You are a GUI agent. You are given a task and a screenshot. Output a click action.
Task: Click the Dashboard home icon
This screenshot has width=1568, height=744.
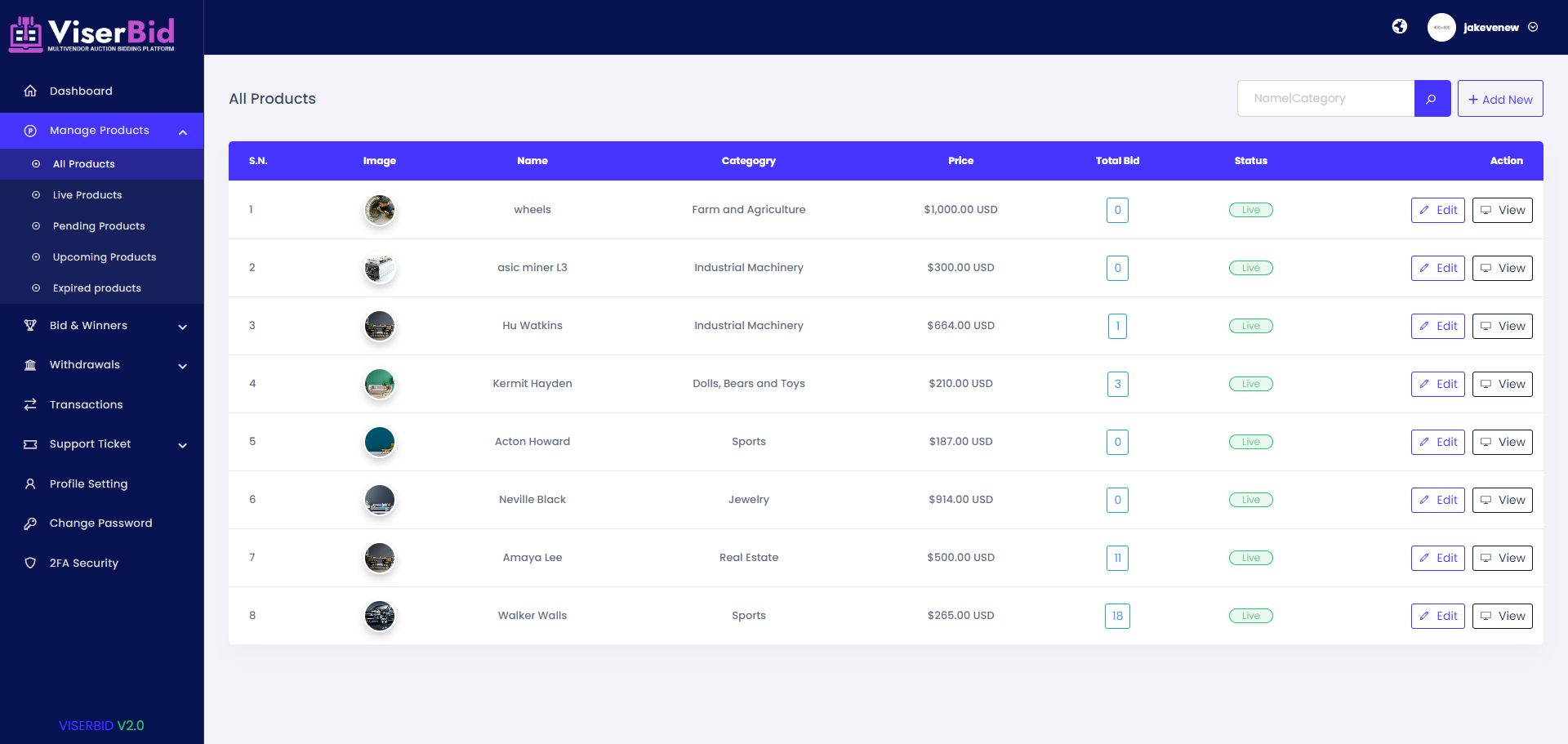30,91
